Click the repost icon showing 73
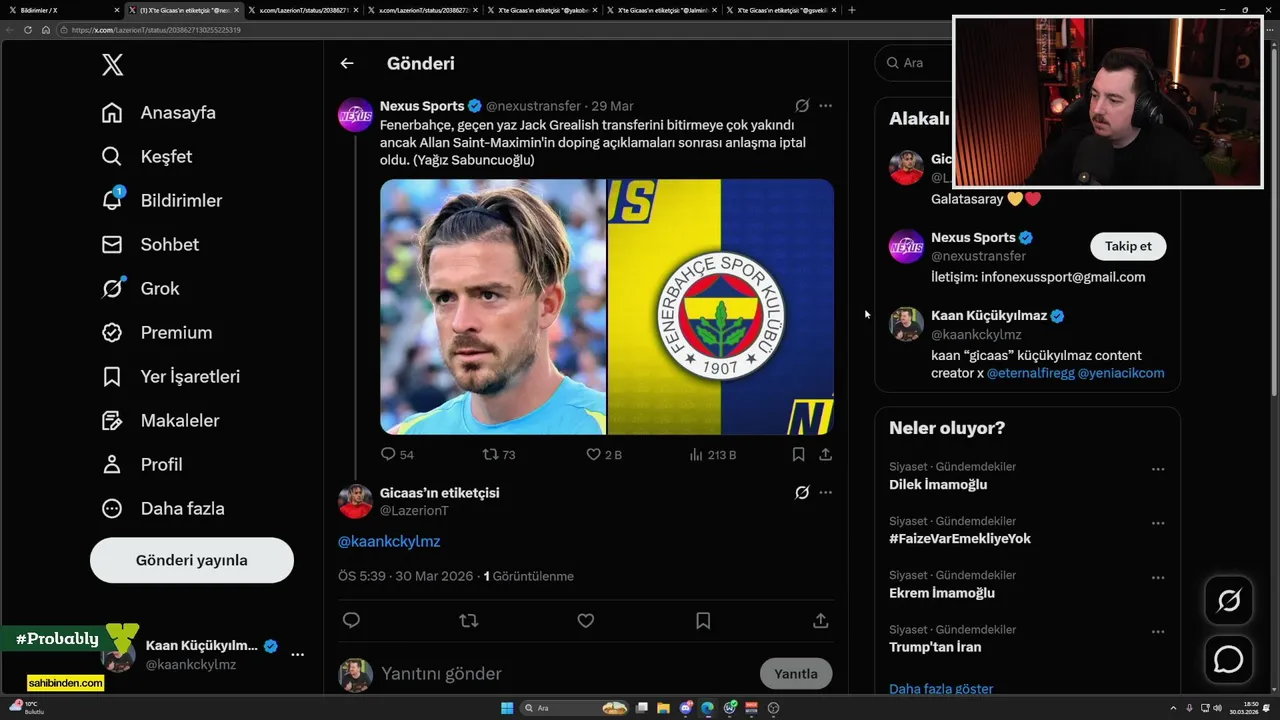This screenshot has height=720, width=1280. pyautogui.click(x=499, y=454)
